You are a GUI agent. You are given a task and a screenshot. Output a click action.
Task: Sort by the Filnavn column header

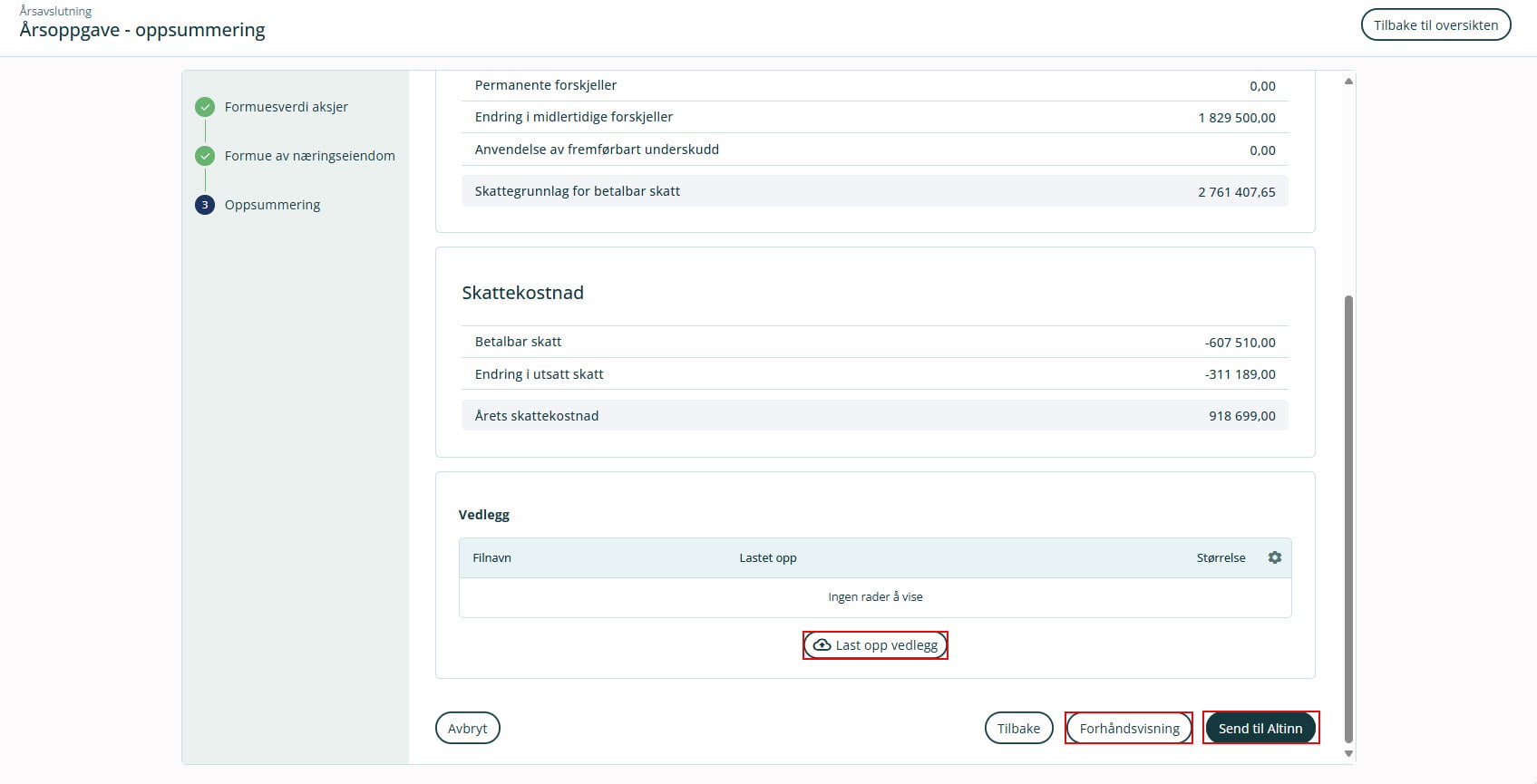click(491, 558)
